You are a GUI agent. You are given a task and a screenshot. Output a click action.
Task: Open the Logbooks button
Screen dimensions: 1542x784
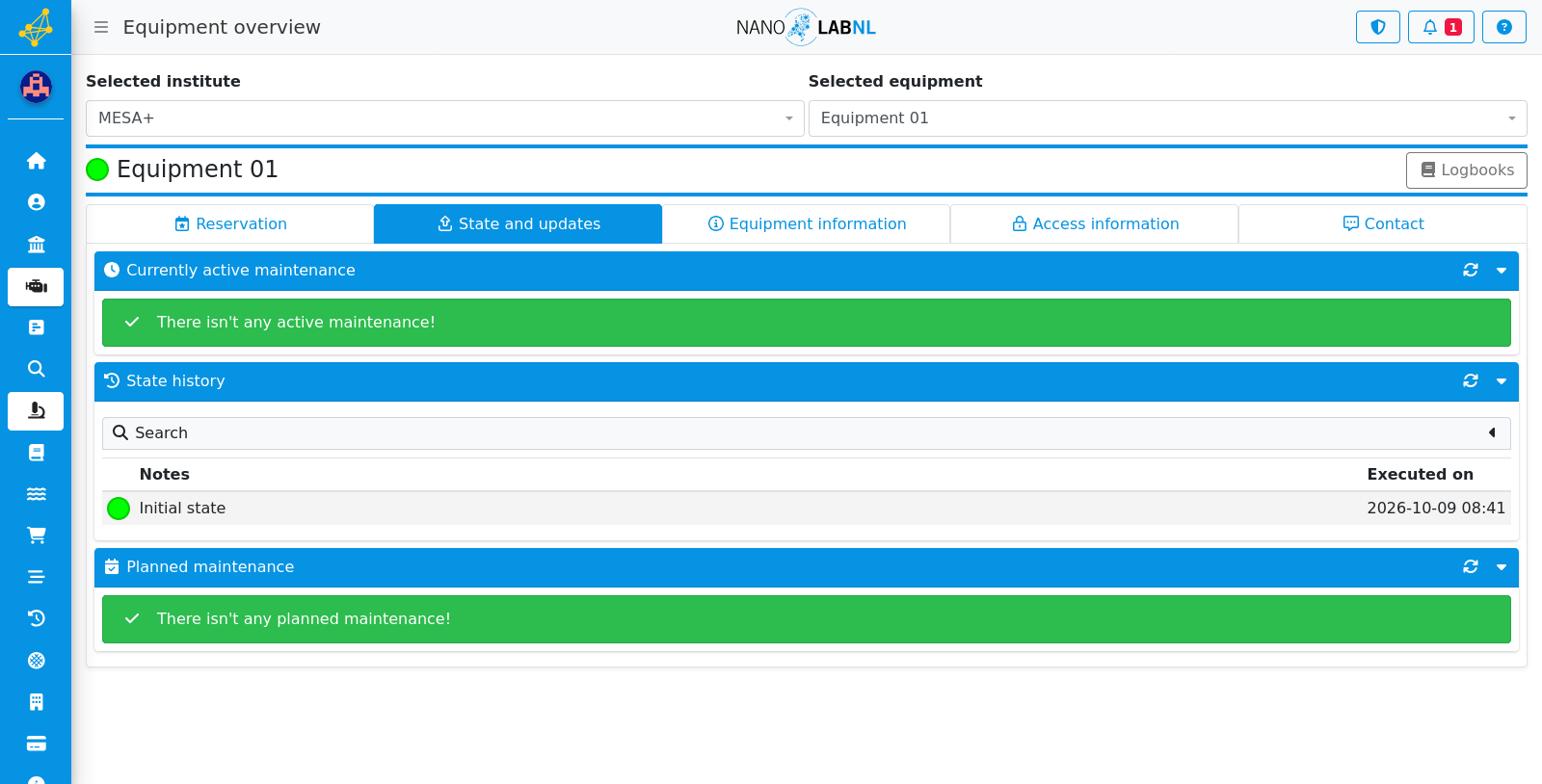1467,170
